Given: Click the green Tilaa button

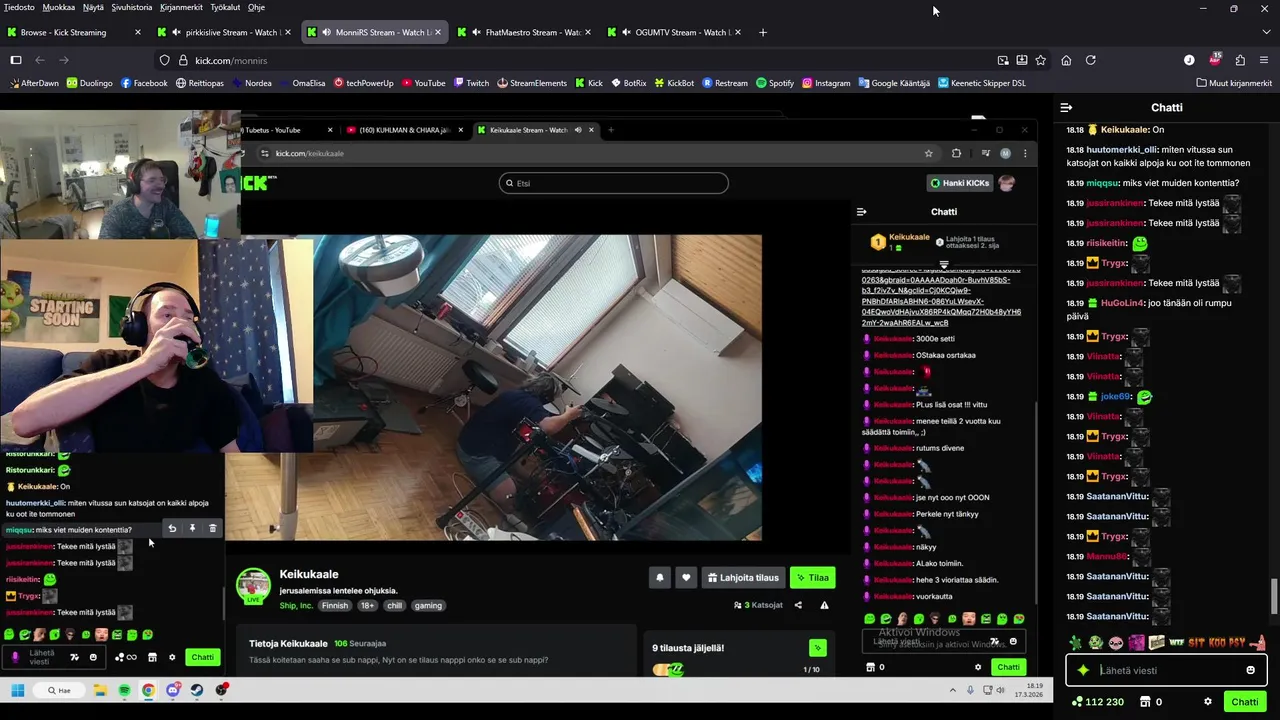Looking at the screenshot, I should point(812,577).
